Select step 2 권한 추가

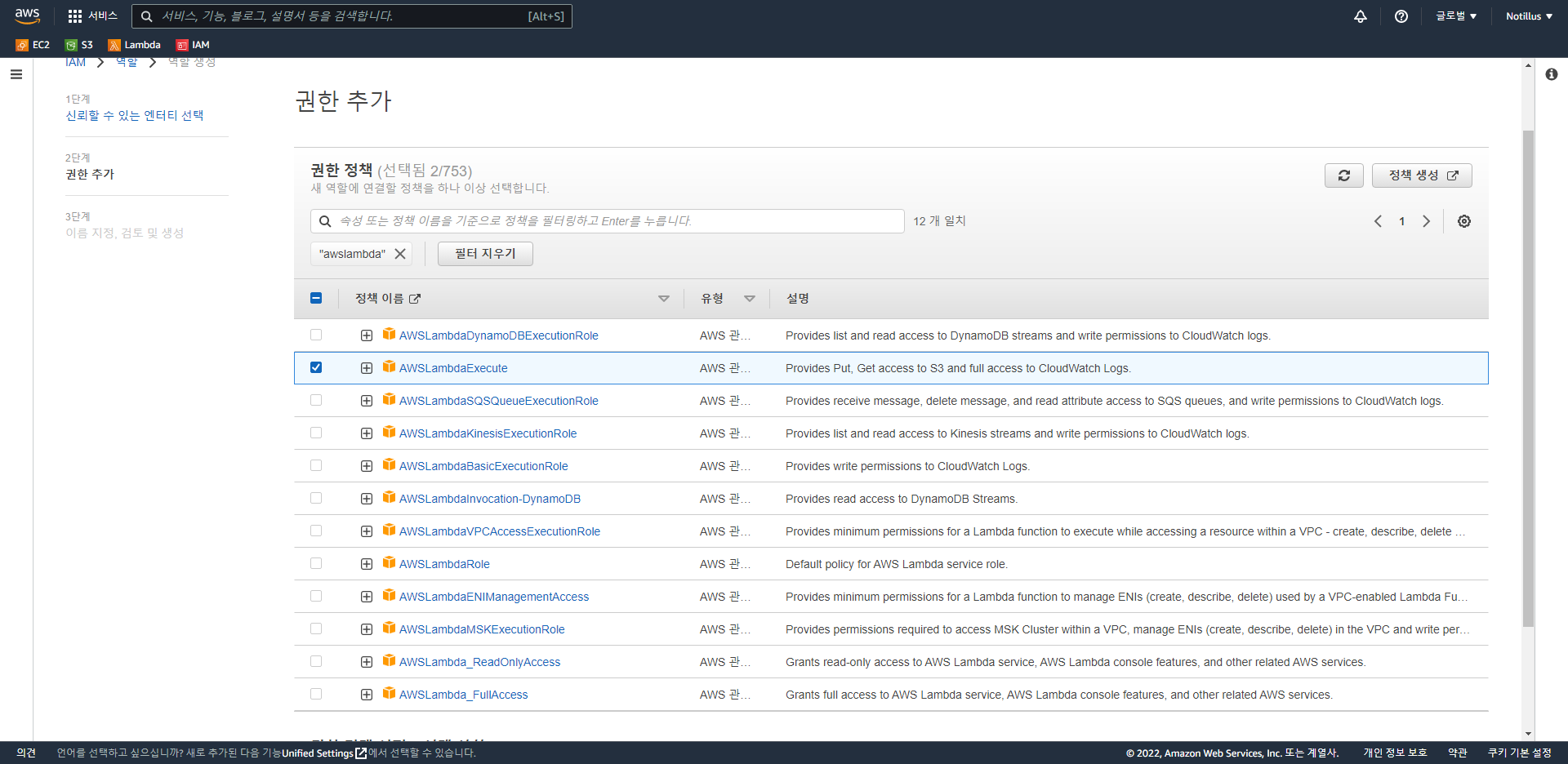click(x=90, y=174)
